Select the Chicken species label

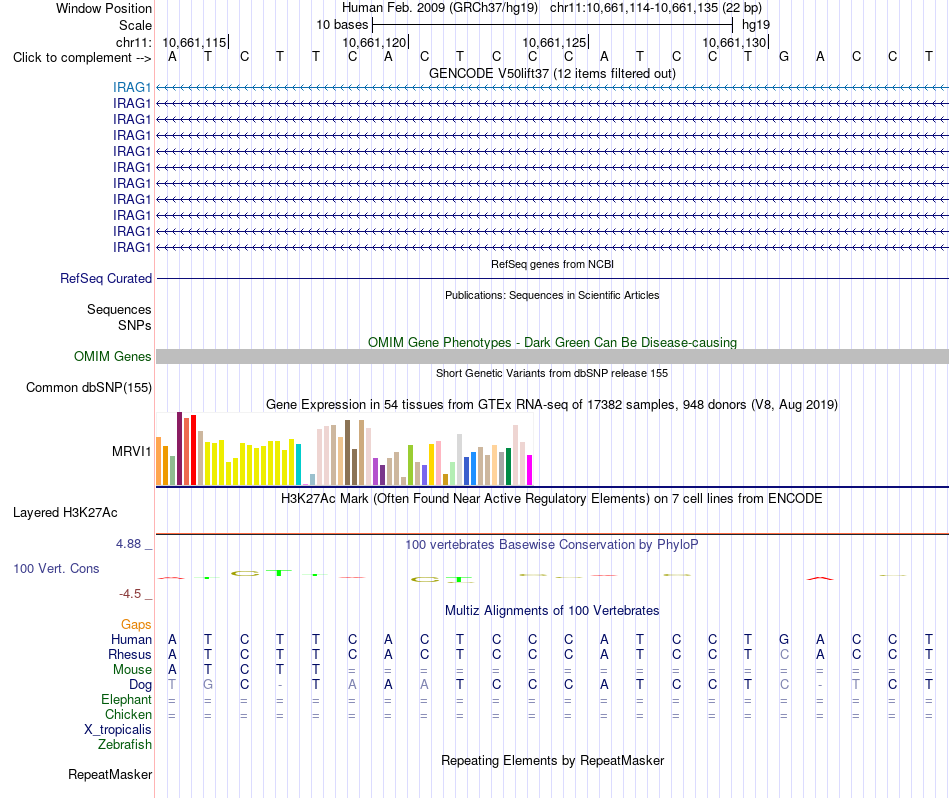click(128, 714)
